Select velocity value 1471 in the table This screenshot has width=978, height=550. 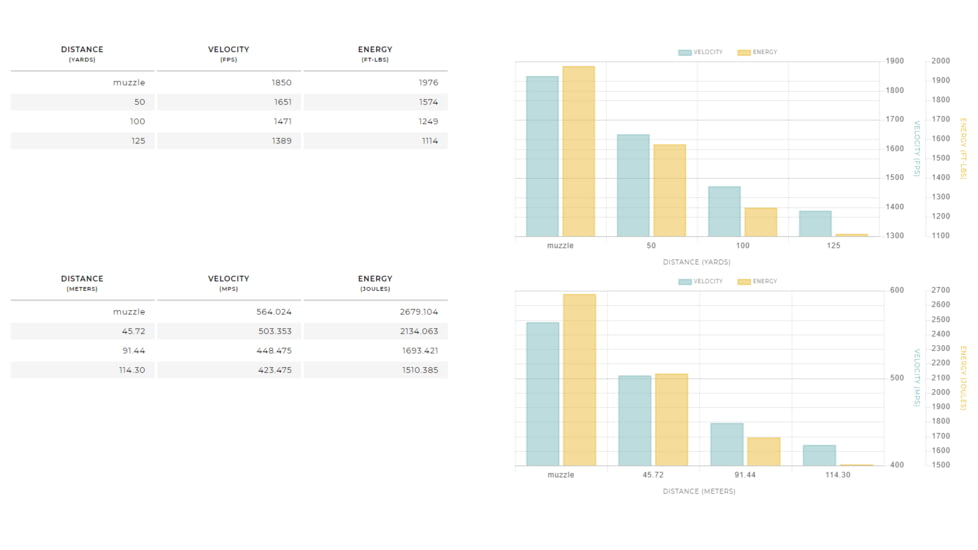click(x=283, y=121)
